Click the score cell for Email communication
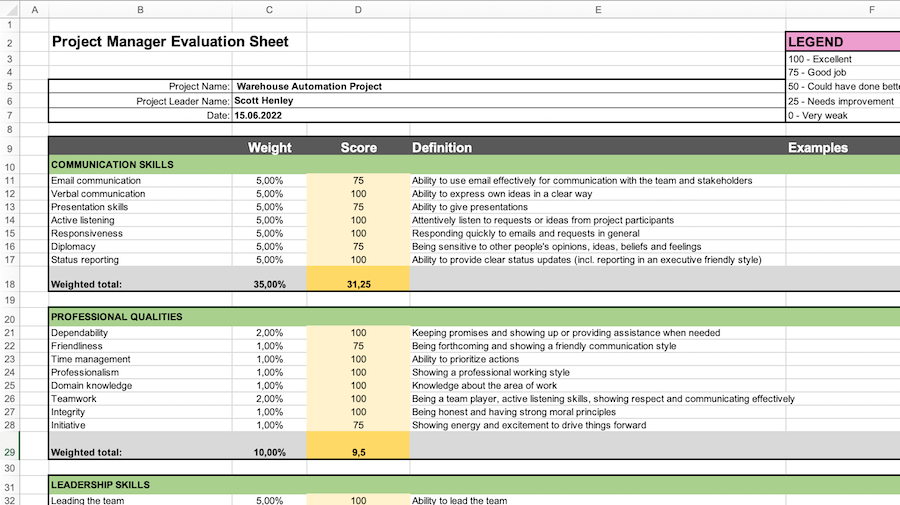This screenshot has height=505, width=900. click(358, 181)
